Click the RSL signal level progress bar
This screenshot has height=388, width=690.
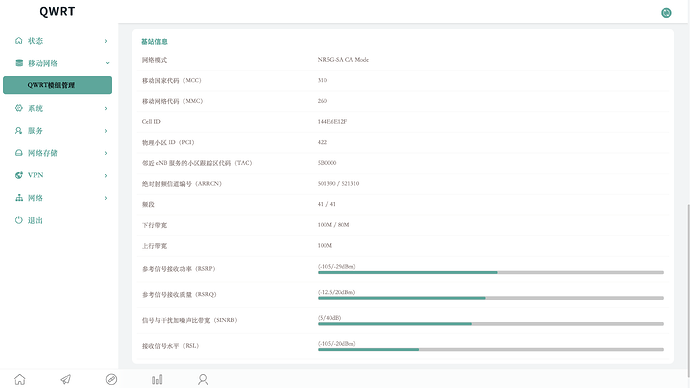tap(491, 349)
